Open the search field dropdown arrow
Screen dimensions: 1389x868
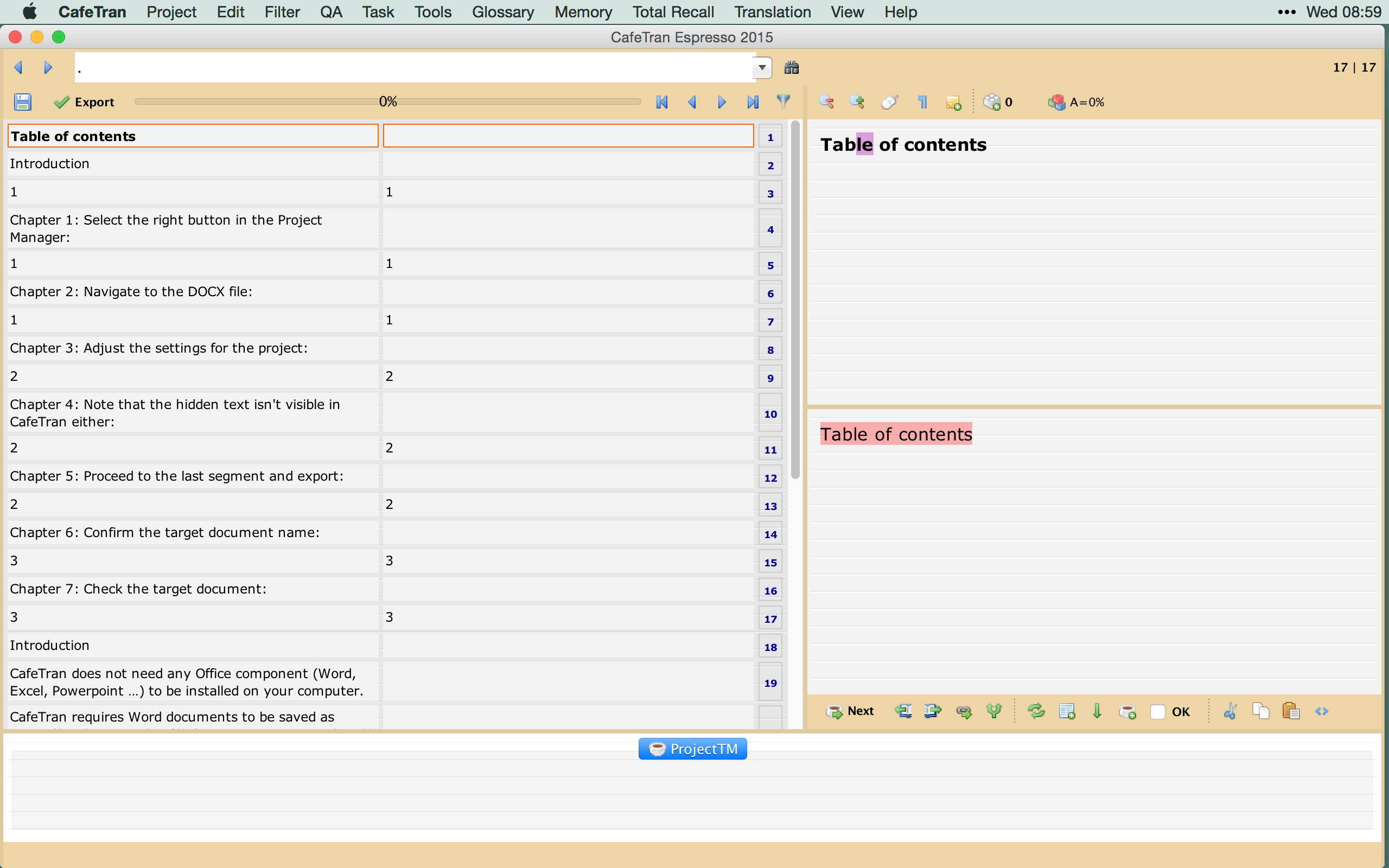[762, 68]
